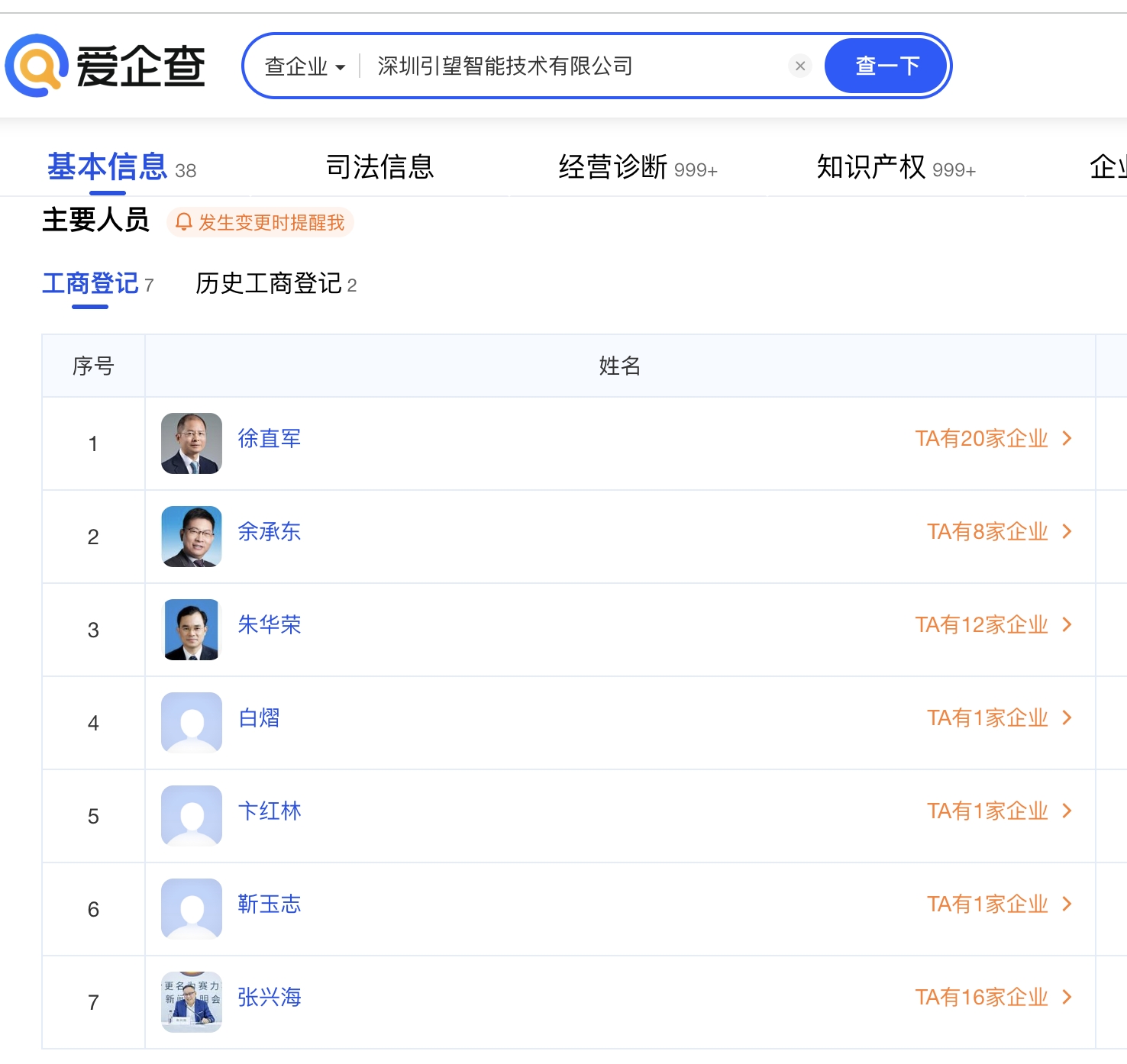Click the placeholder avatar next to 卞红林
This screenshot has width=1127, height=1064.
192,816
